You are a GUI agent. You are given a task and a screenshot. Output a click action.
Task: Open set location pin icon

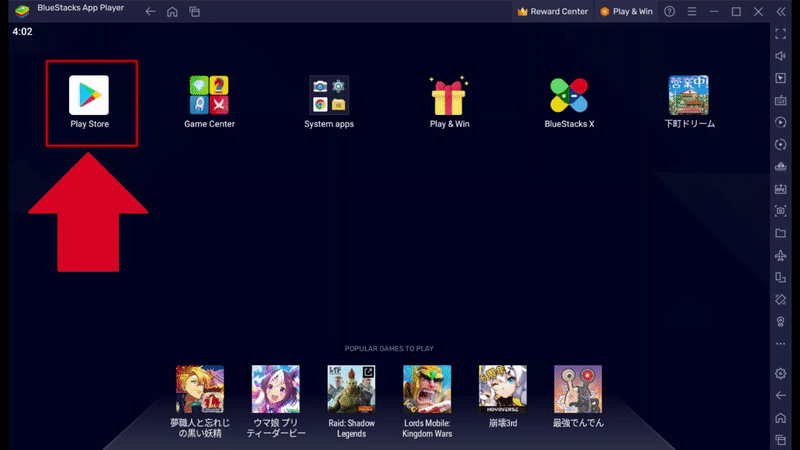pos(781,321)
